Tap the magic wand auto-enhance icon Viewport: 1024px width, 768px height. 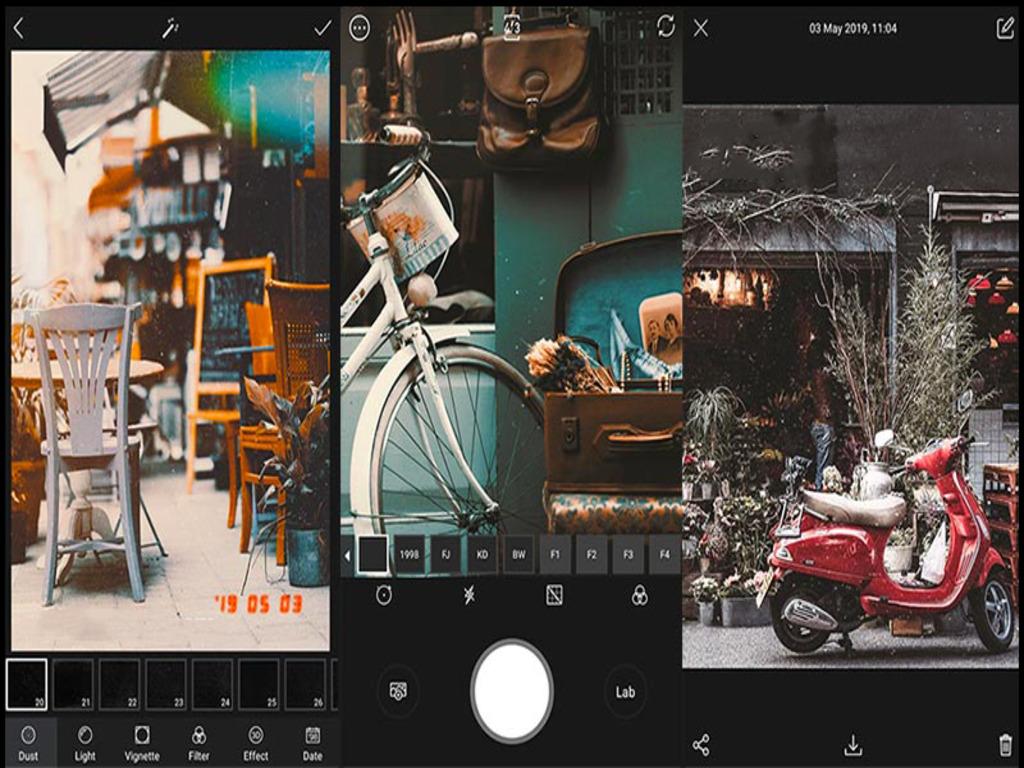pyautogui.click(x=169, y=29)
